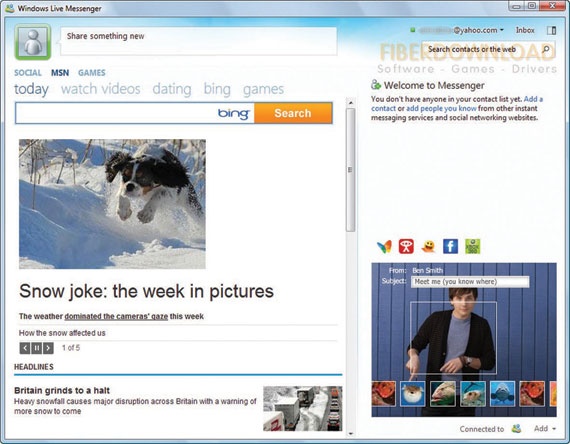Image resolution: width=570 pixels, height=444 pixels.
Task: Go to the next slideshow picture
Action: 48,348
